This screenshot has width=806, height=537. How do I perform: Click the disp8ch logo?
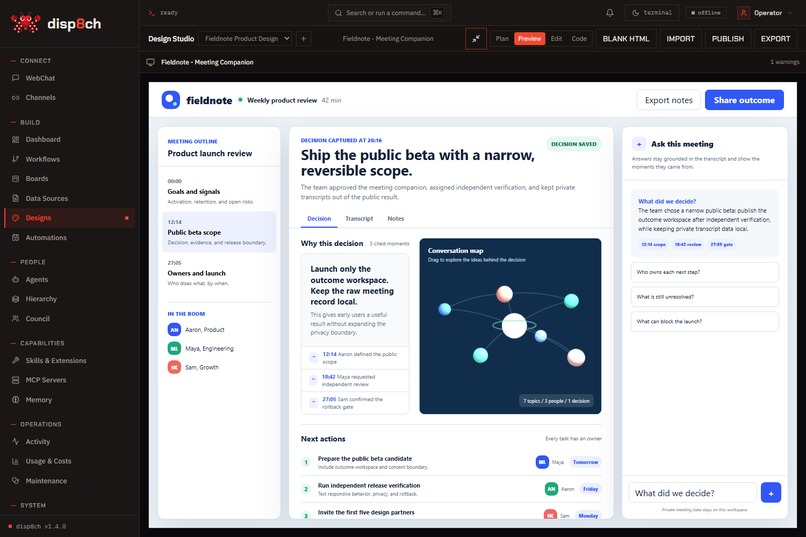56,24
